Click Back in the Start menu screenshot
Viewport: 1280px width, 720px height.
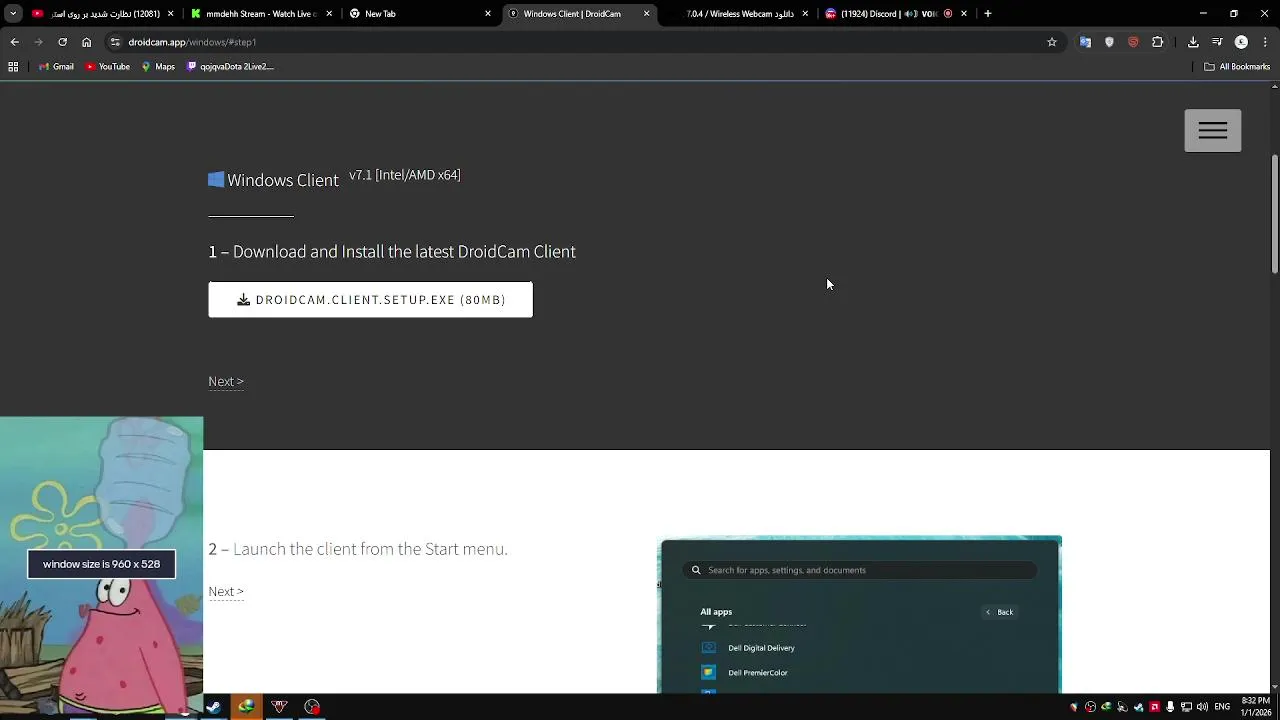999,612
